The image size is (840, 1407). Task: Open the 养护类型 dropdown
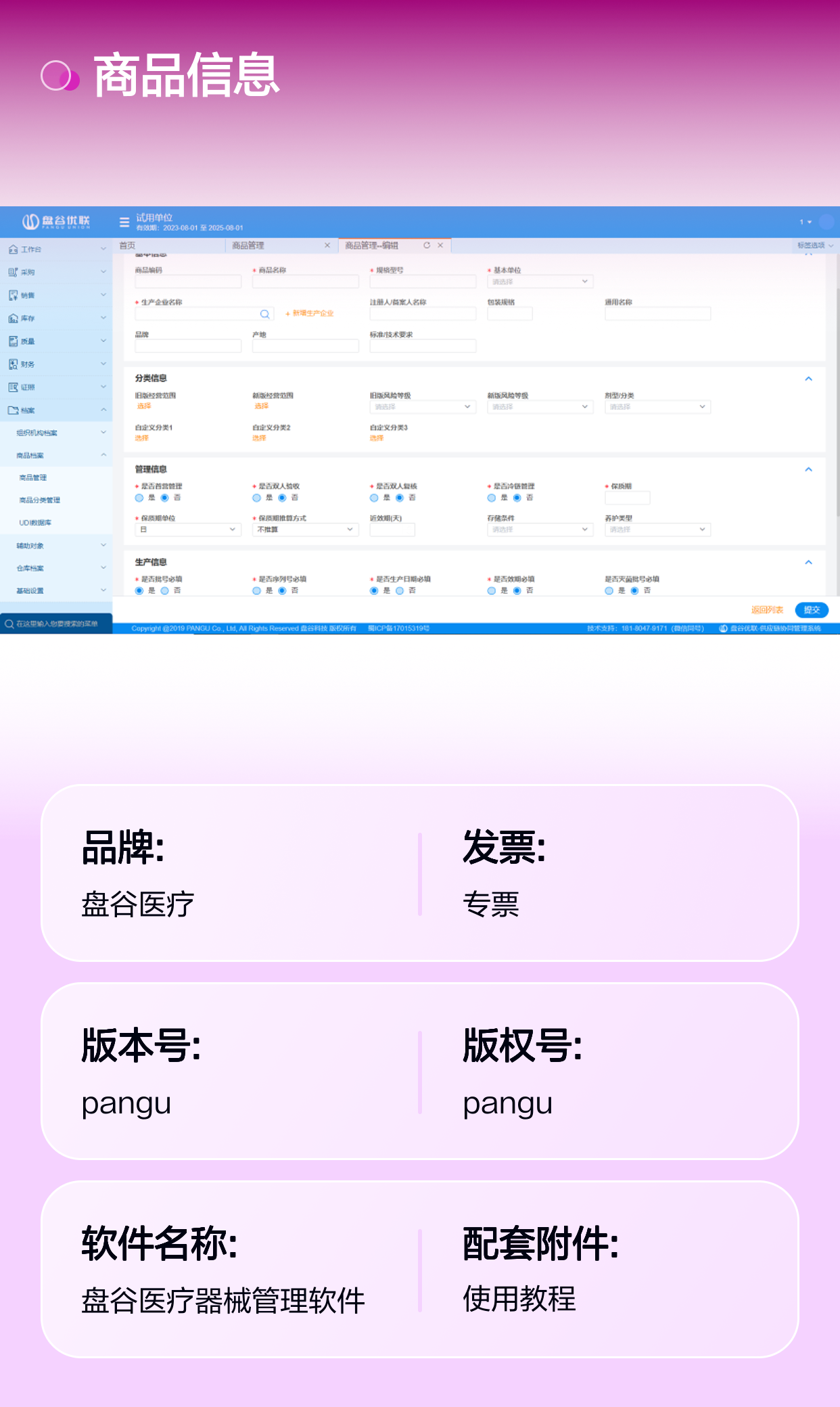click(658, 530)
